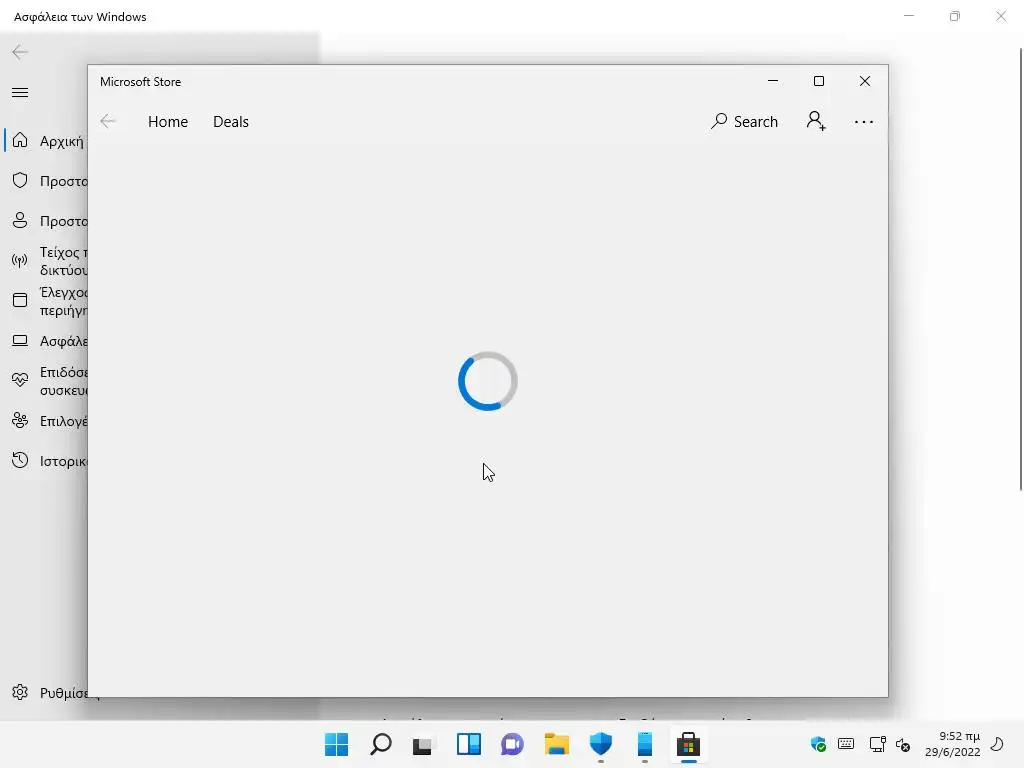Open the account protection person icon item
This screenshot has height=768, width=1024.
click(x=46, y=221)
